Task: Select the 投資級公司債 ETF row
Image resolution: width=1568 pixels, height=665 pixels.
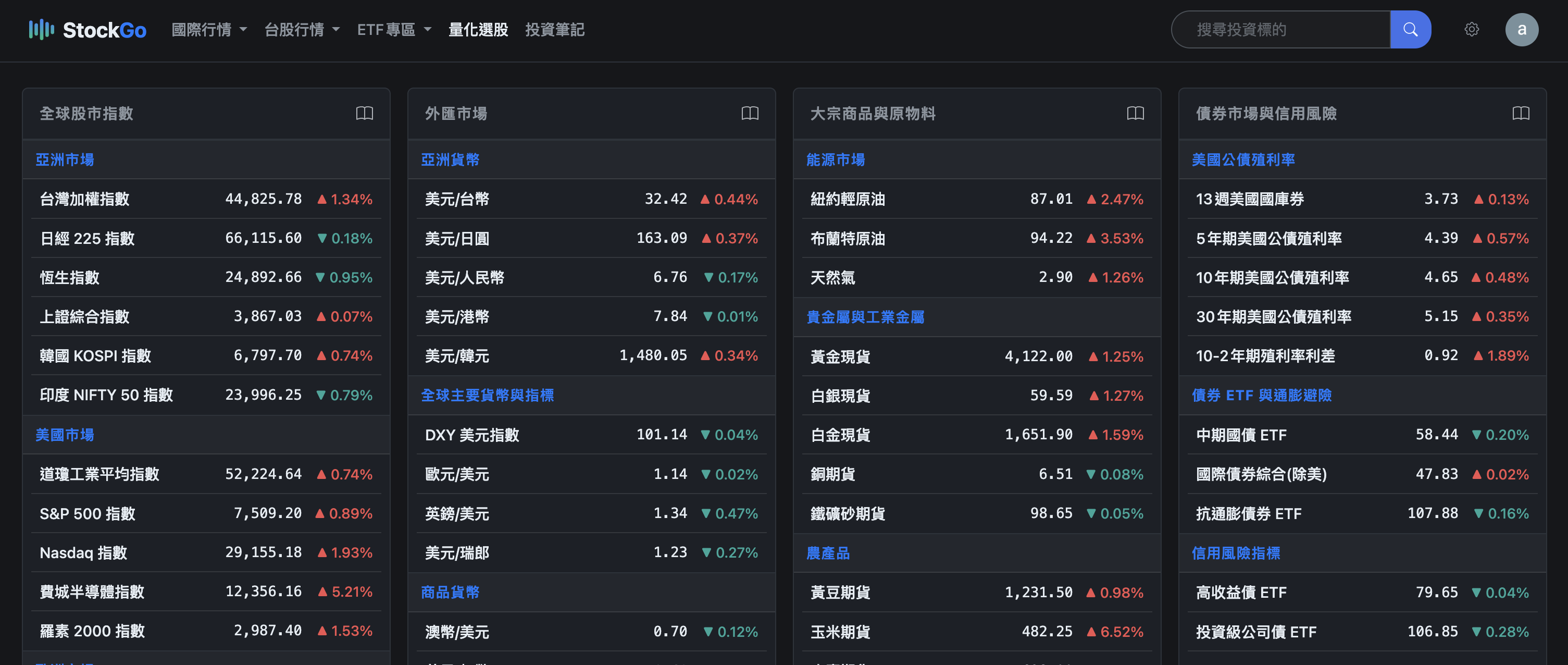Action: (x=1362, y=632)
